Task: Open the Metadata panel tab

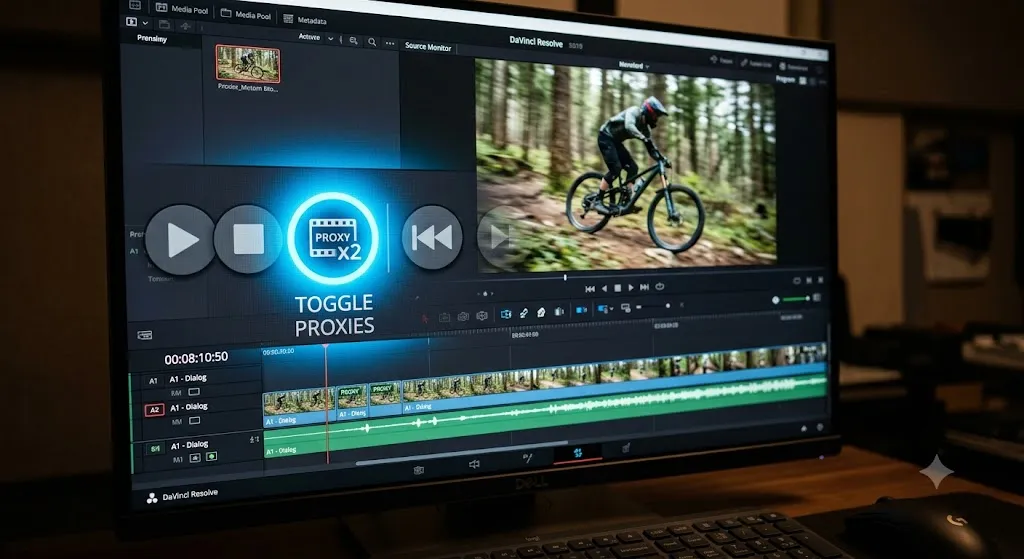Action: click(x=306, y=19)
